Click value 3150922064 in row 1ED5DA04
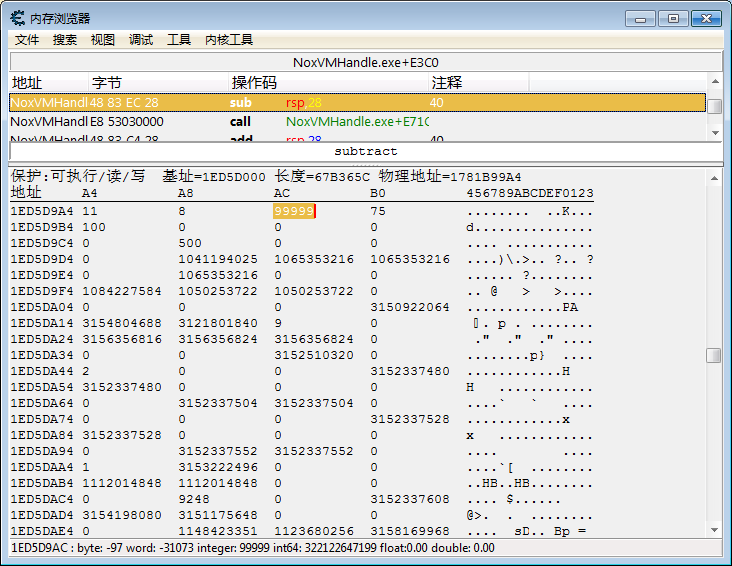The image size is (732, 566). point(410,307)
